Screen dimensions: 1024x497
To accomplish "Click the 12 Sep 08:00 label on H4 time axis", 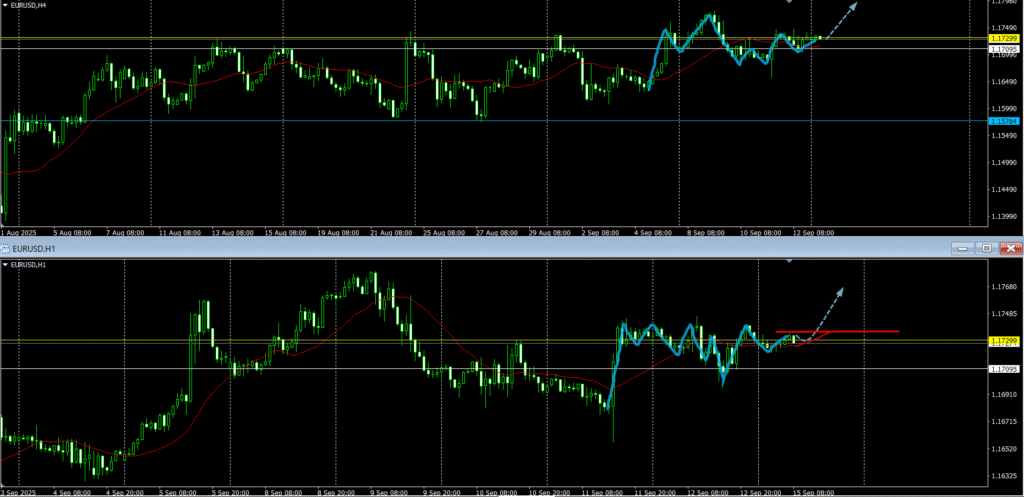I will point(812,232).
